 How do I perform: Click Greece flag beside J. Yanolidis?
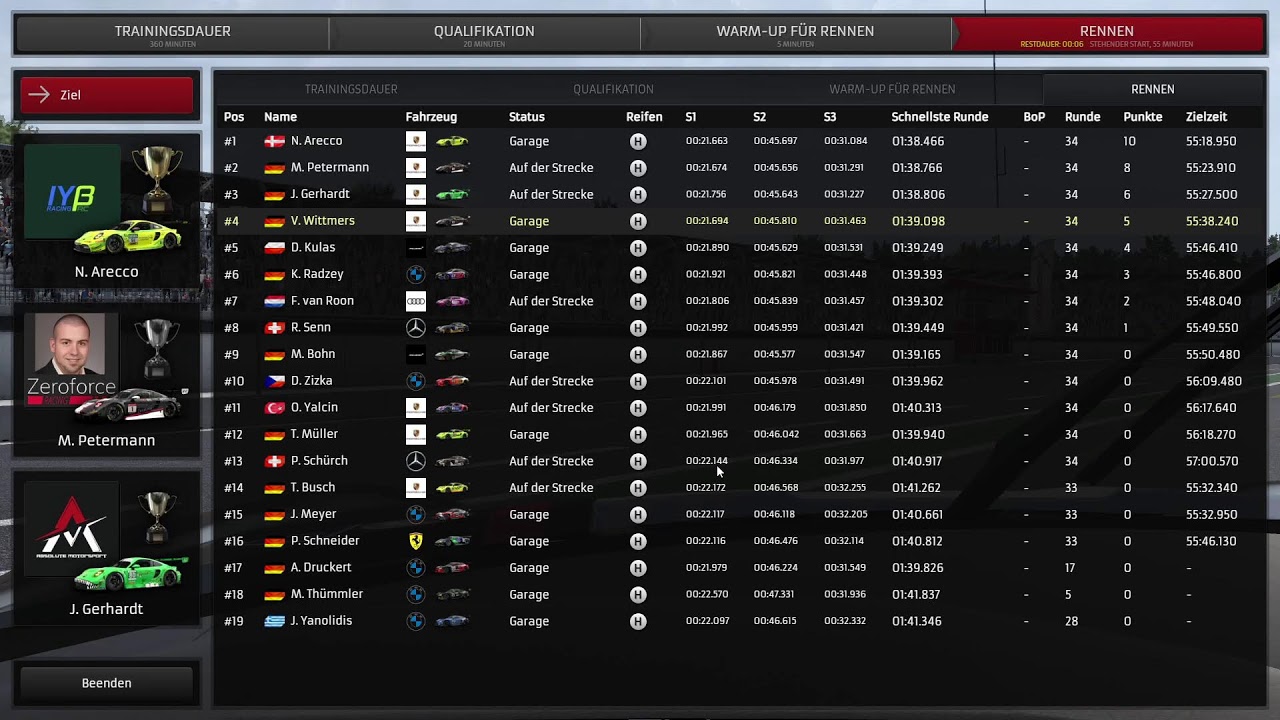(274, 621)
